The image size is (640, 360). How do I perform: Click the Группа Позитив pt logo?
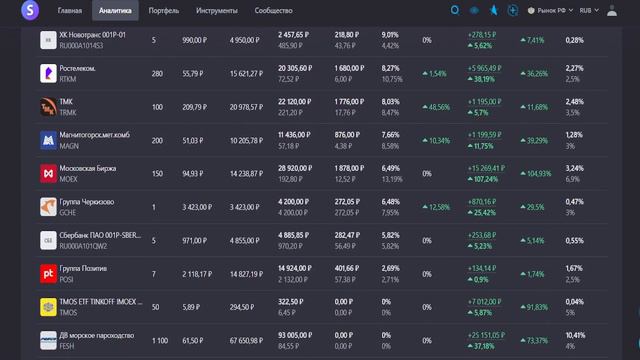tap(48, 274)
